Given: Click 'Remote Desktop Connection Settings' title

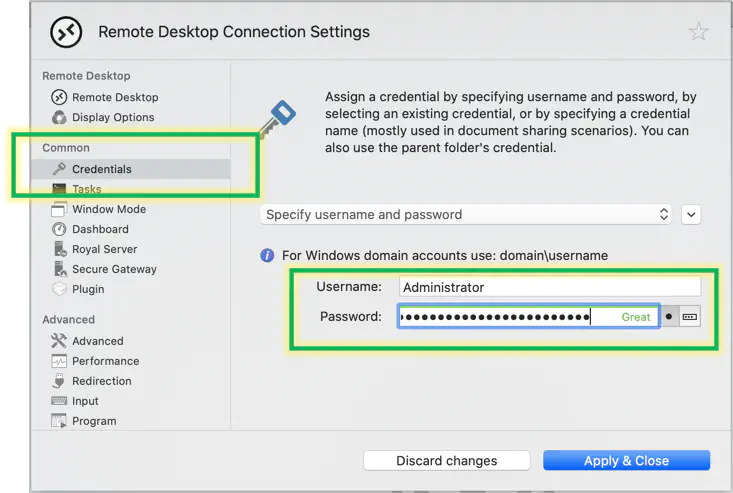Looking at the screenshot, I should tap(234, 32).
